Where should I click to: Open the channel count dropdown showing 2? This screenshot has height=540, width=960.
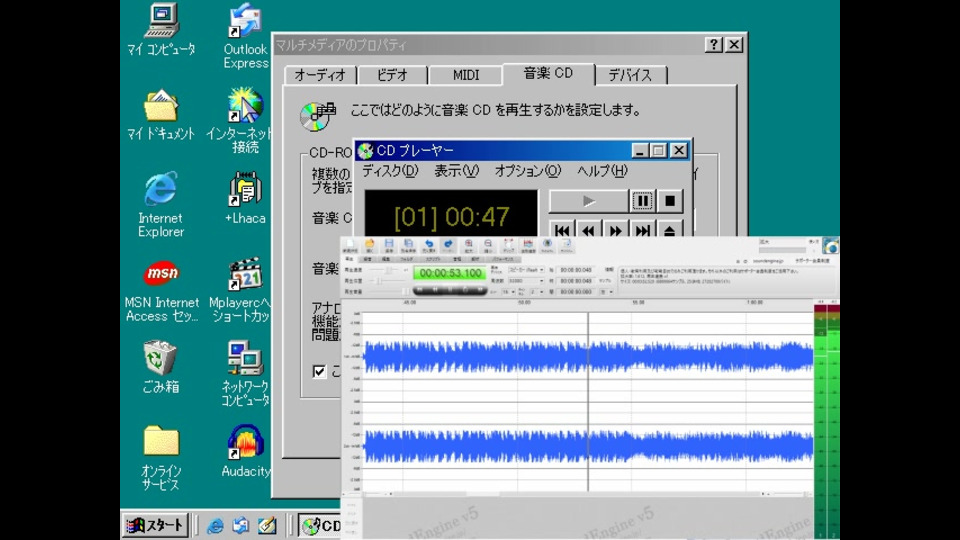(x=536, y=292)
